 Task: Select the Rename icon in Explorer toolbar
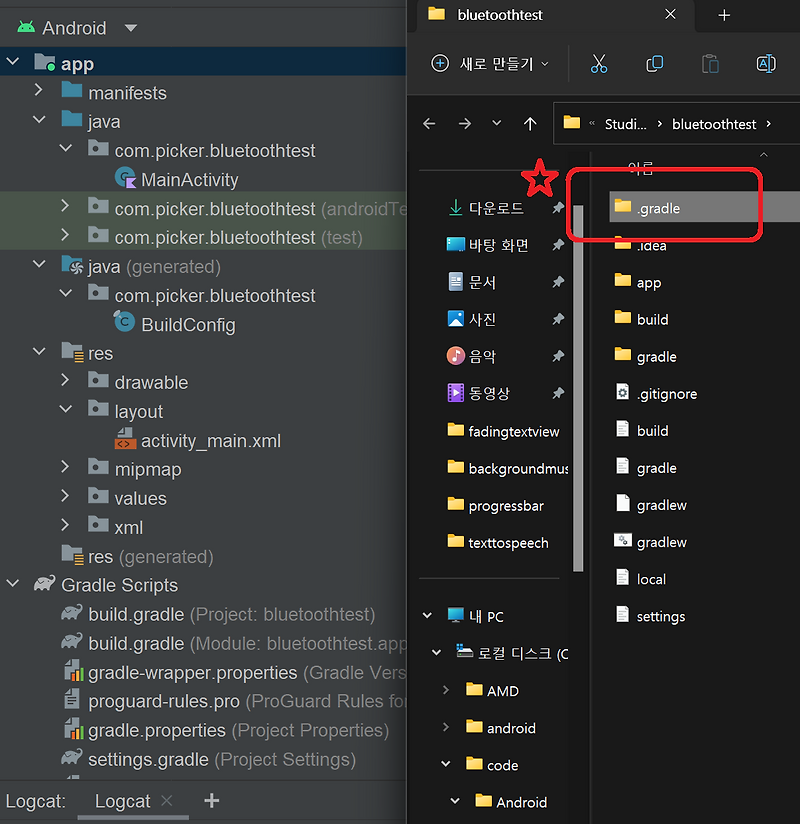pyautogui.click(x=766, y=62)
